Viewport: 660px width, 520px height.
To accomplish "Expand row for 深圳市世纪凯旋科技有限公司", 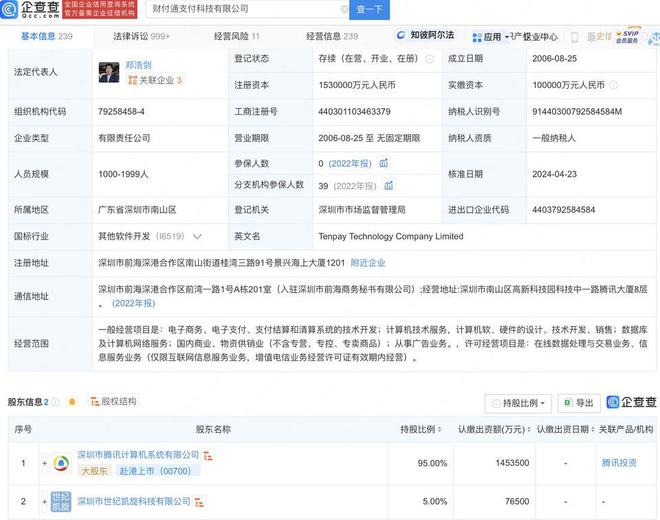I will pos(45,501).
